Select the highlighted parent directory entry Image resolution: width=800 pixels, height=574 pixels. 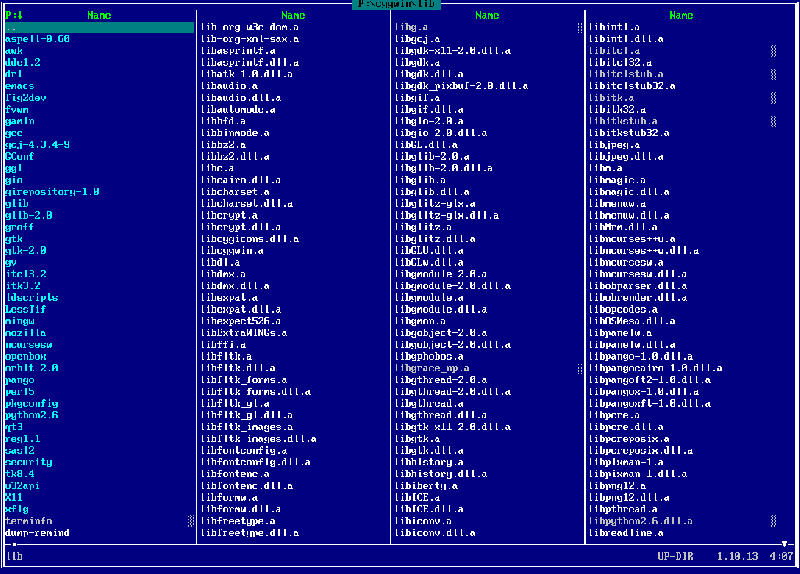(98, 27)
